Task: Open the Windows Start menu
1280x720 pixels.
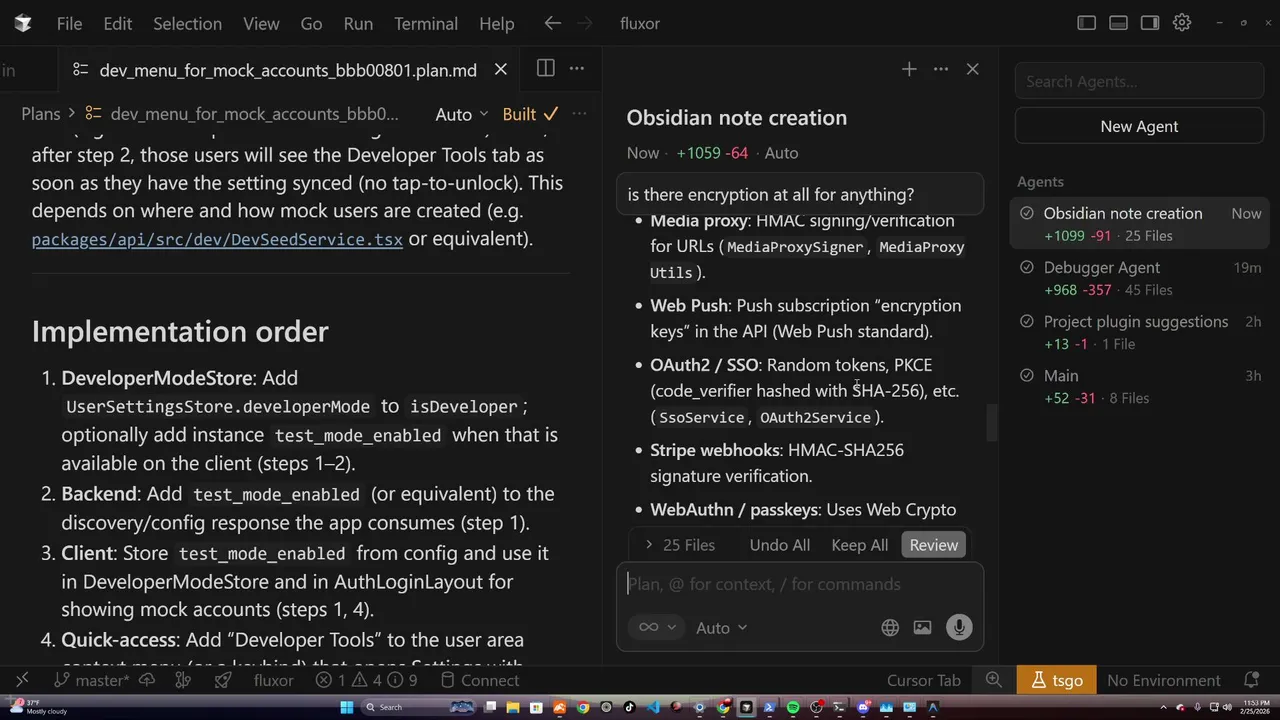Action: 347,707
